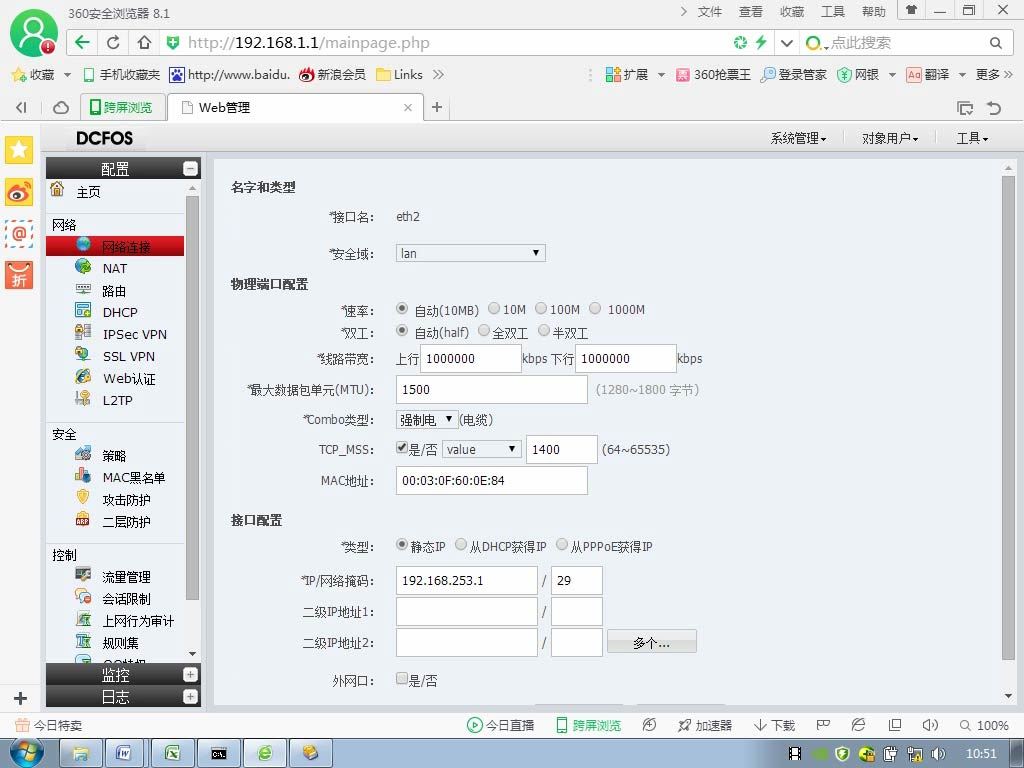The image size is (1024, 768).
Task: Click the browser back arrow button
Action: coord(82,42)
